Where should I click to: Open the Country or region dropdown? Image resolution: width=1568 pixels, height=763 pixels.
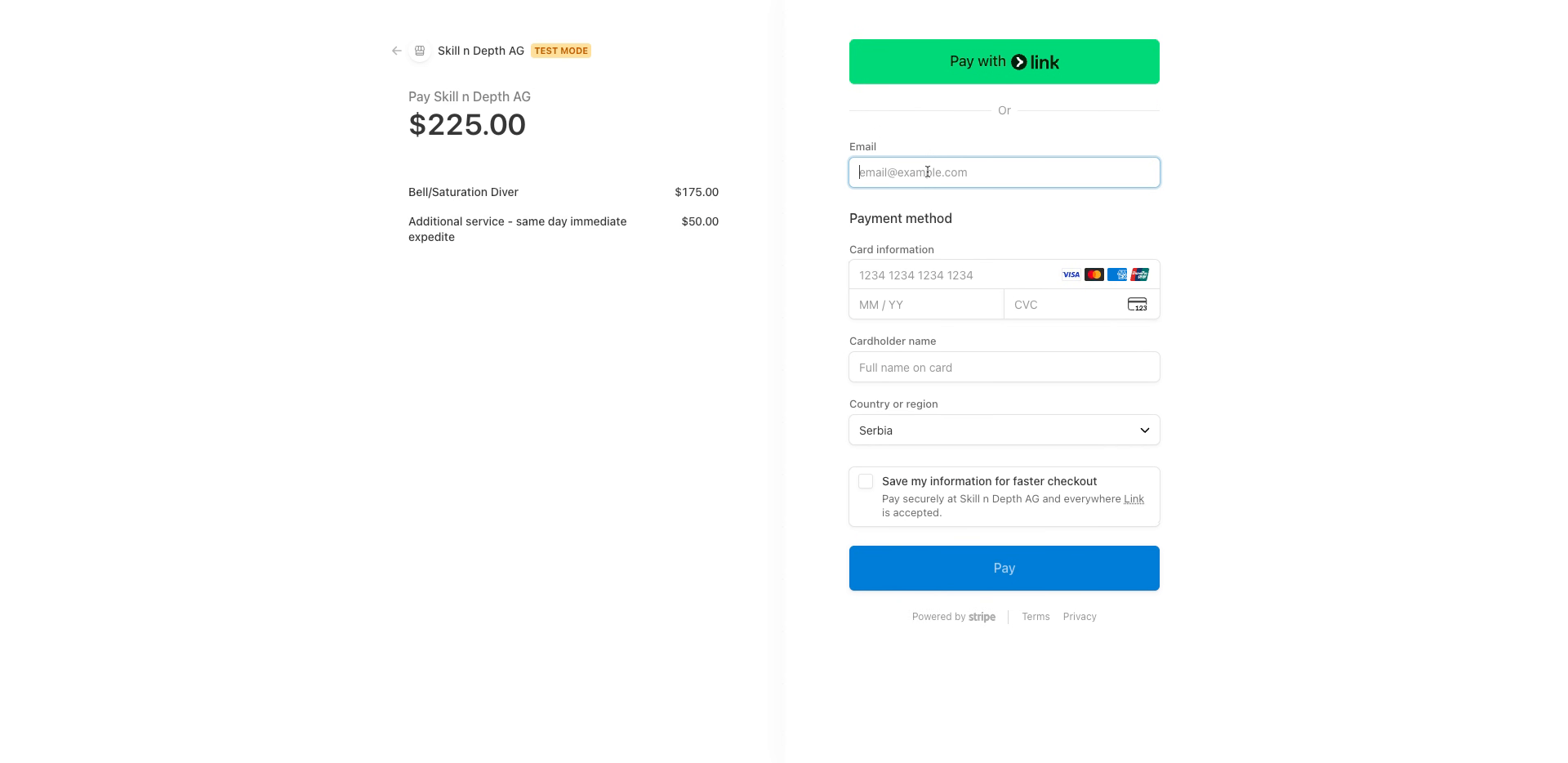point(1004,430)
